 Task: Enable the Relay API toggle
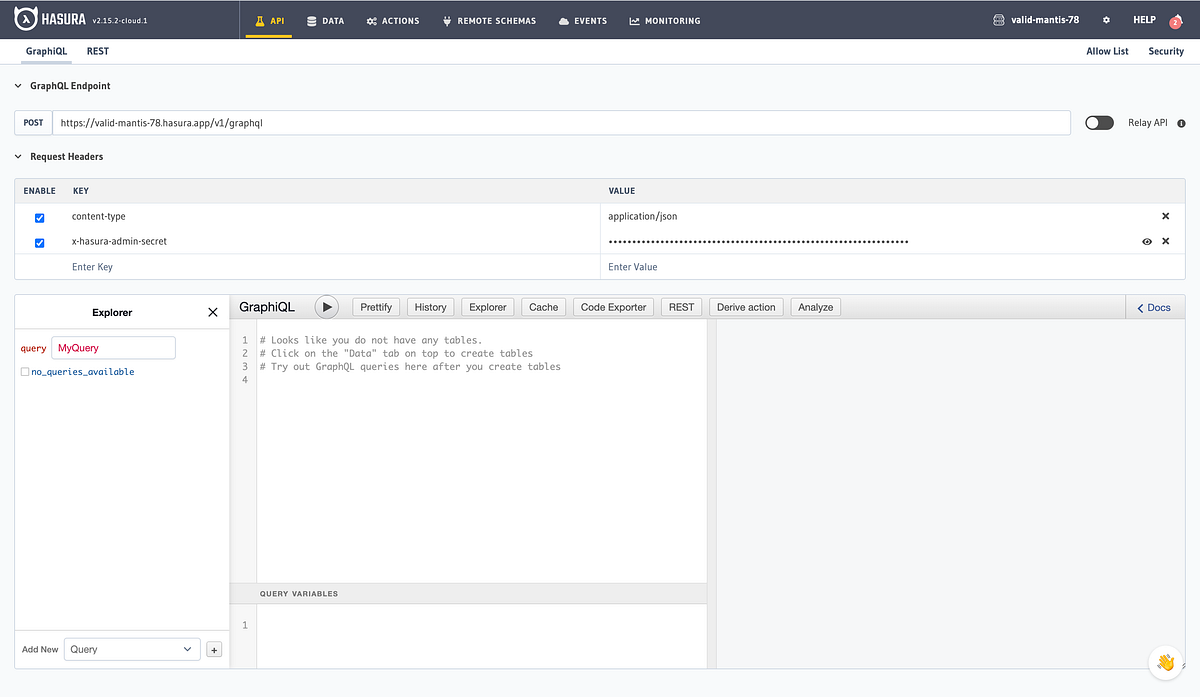click(1098, 122)
